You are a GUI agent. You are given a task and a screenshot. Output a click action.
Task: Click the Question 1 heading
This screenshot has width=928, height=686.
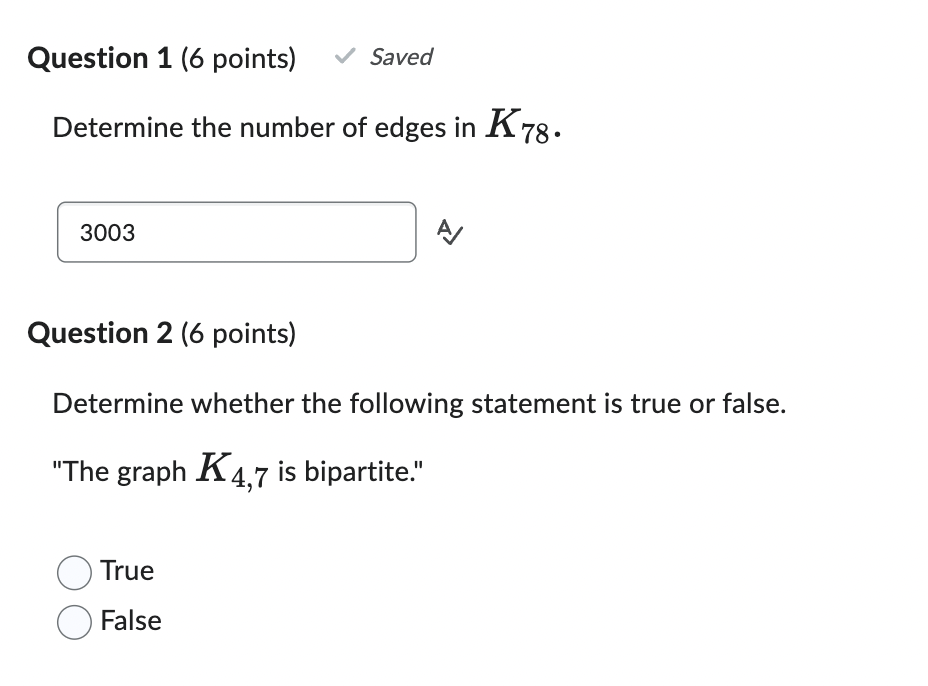tap(100, 58)
